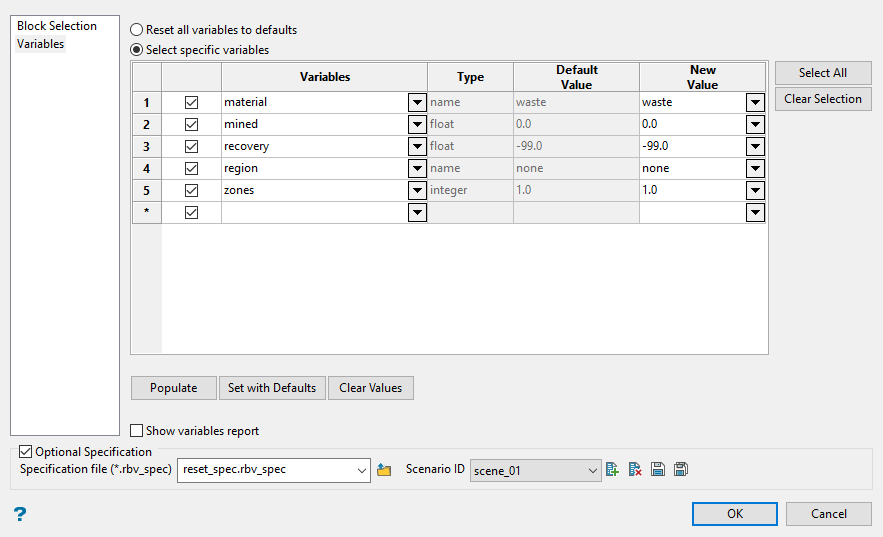Image resolution: width=883 pixels, height=537 pixels.
Task: Expand the Scenario ID scene_01 dropdown
Action: click(593, 470)
